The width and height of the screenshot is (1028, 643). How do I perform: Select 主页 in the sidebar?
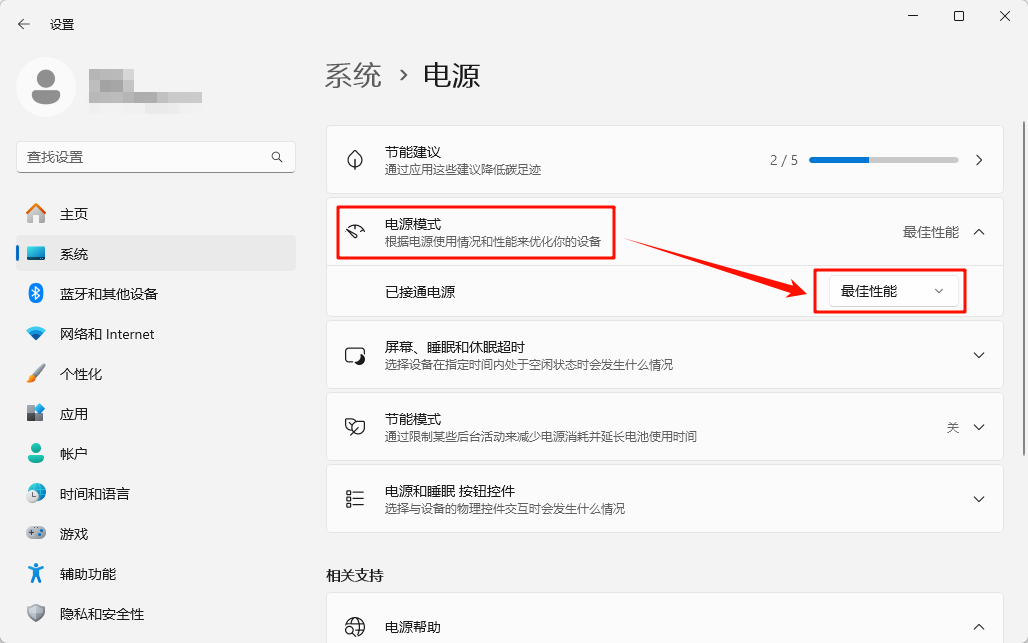click(74, 214)
